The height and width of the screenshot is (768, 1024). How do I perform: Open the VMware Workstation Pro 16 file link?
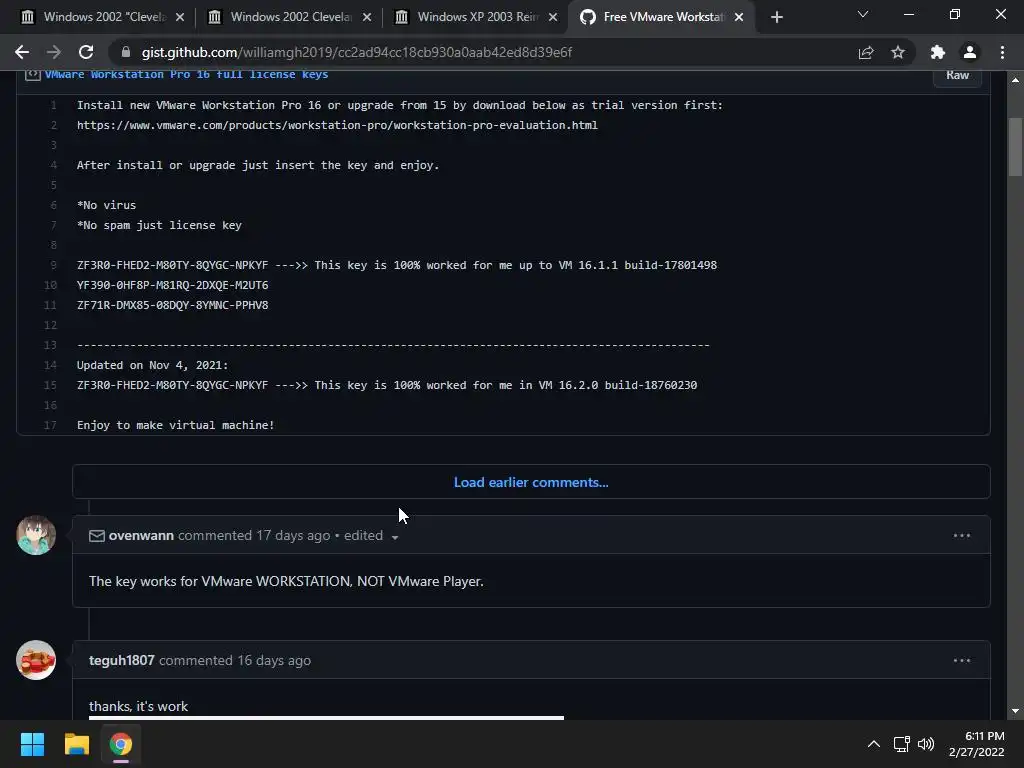click(186, 74)
